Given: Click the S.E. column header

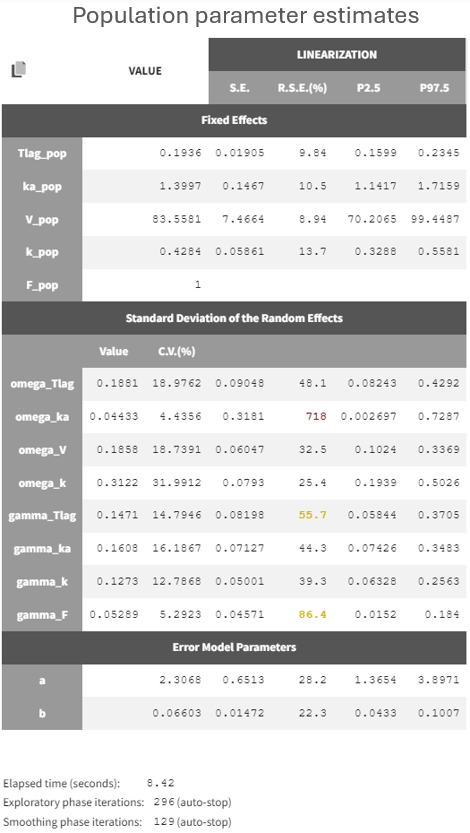Looking at the screenshot, I should (x=240, y=88).
